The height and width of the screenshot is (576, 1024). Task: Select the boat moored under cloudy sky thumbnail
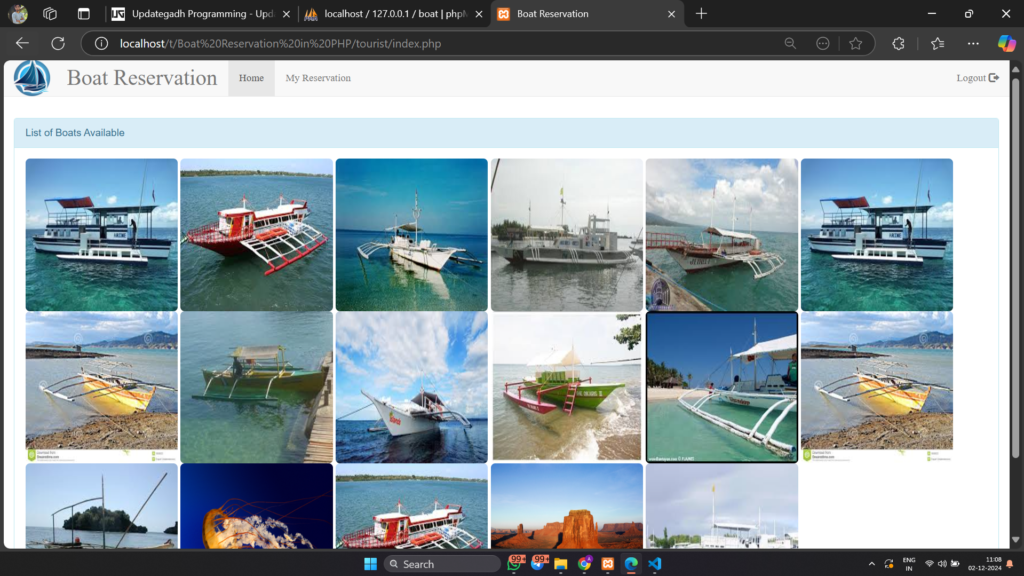[x=722, y=234]
